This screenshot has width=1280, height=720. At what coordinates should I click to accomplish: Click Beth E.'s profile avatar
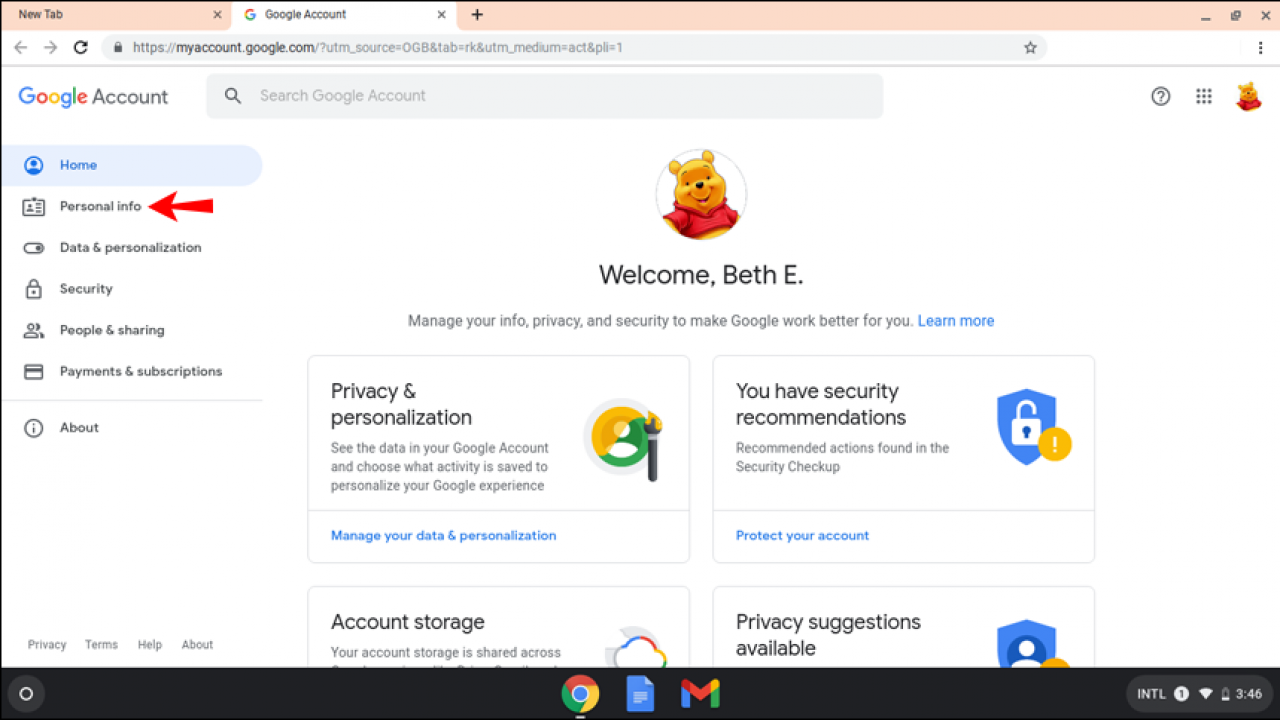[x=1248, y=96]
